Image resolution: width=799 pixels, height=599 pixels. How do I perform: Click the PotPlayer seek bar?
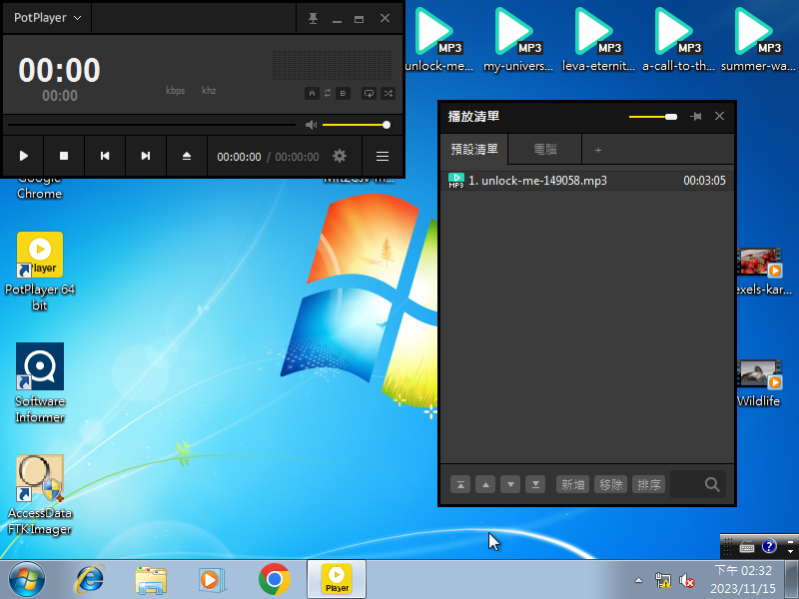152,125
